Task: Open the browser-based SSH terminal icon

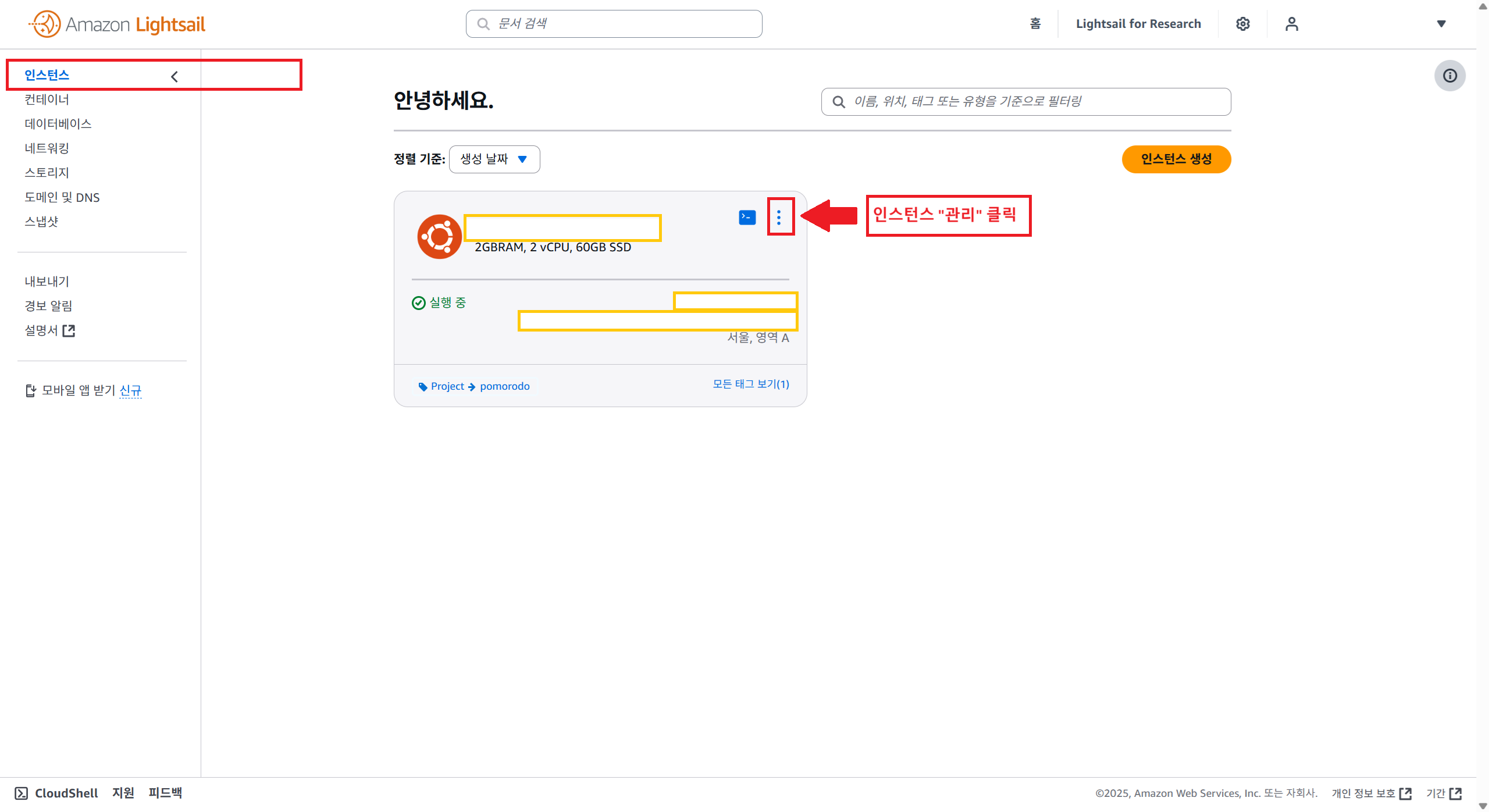Action: 747,218
